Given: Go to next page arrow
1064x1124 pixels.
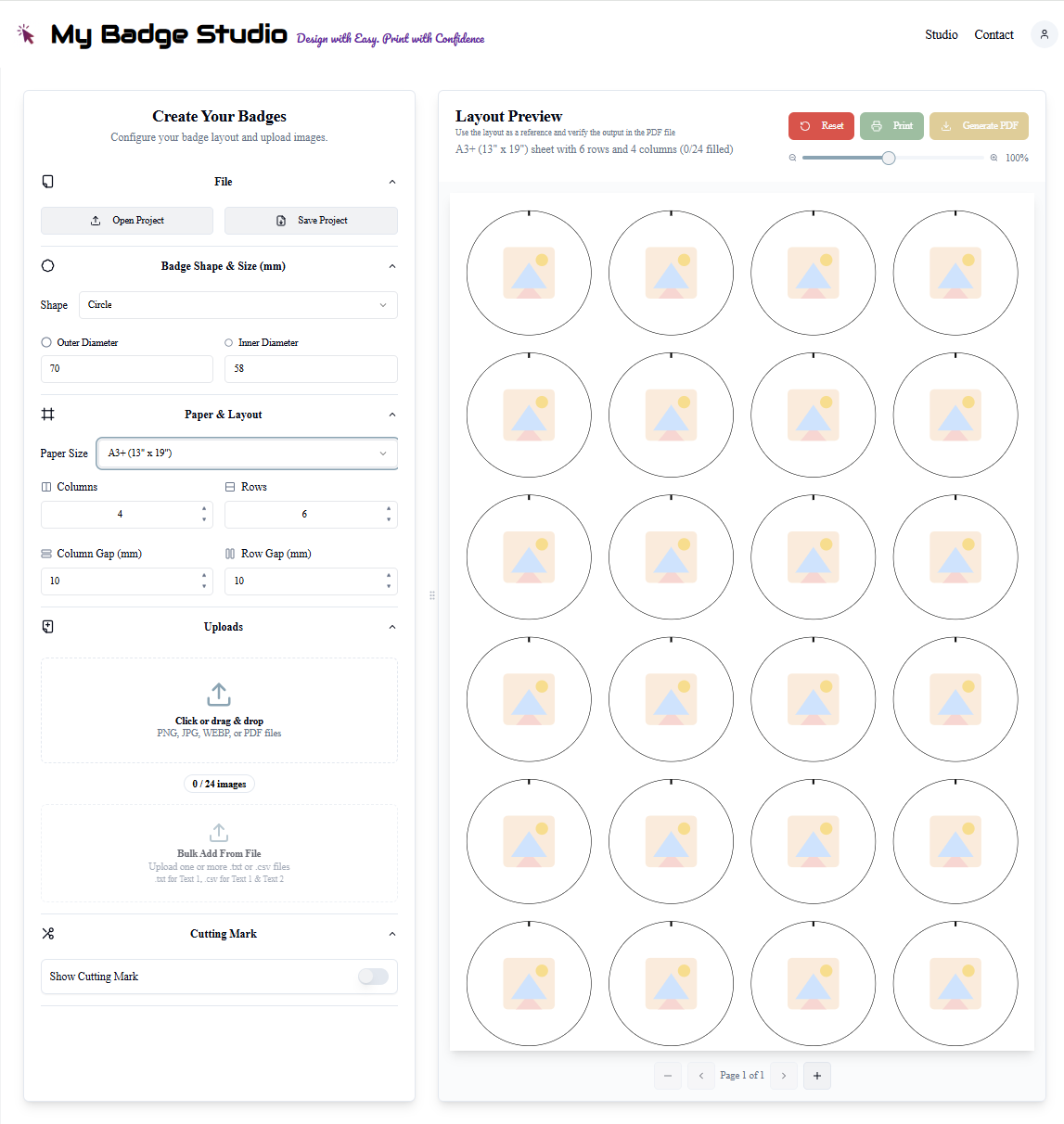Looking at the screenshot, I should pyautogui.click(x=784, y=1076).
